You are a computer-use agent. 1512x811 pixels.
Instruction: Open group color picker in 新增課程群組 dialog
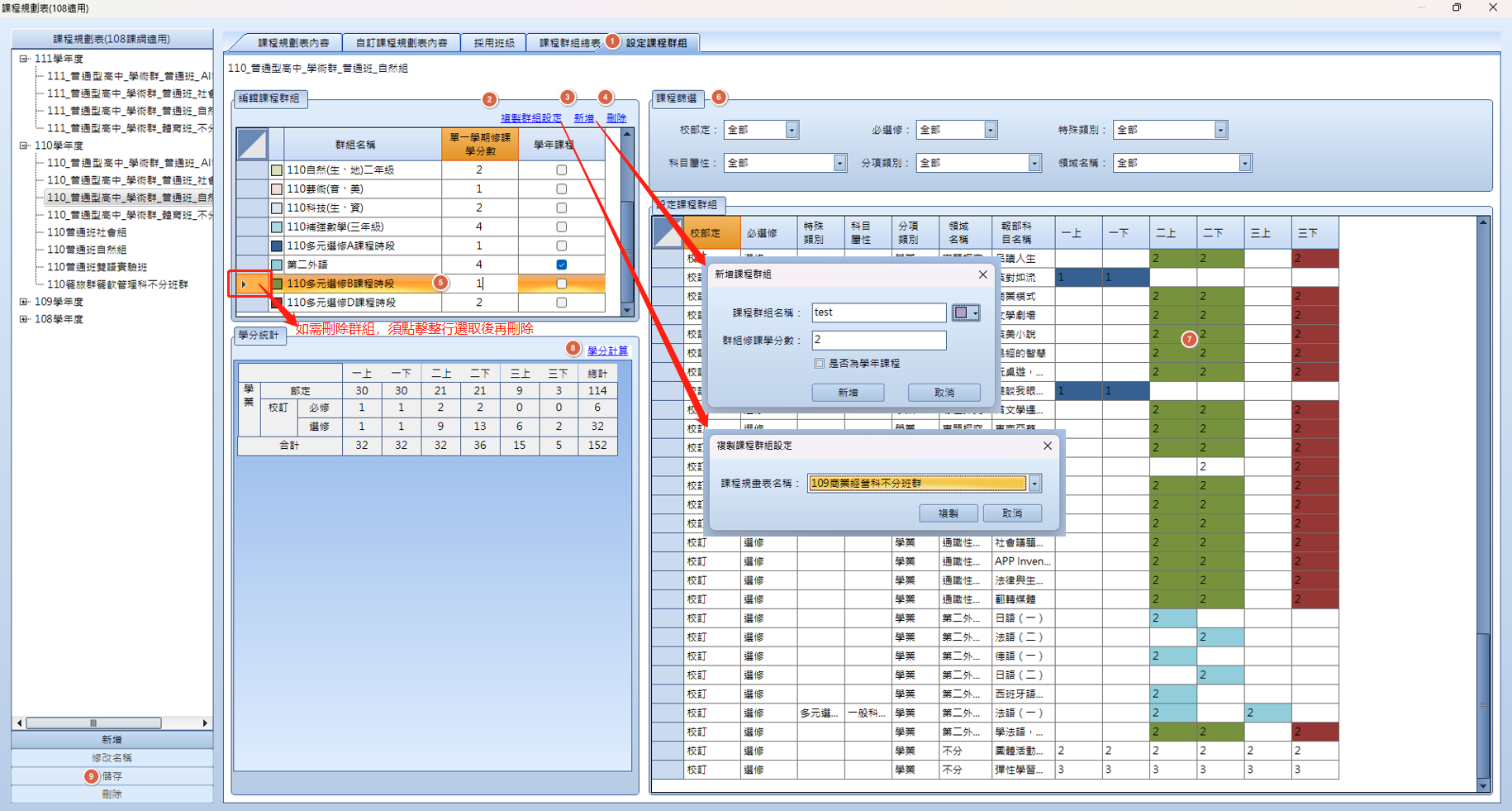(966, 312)
